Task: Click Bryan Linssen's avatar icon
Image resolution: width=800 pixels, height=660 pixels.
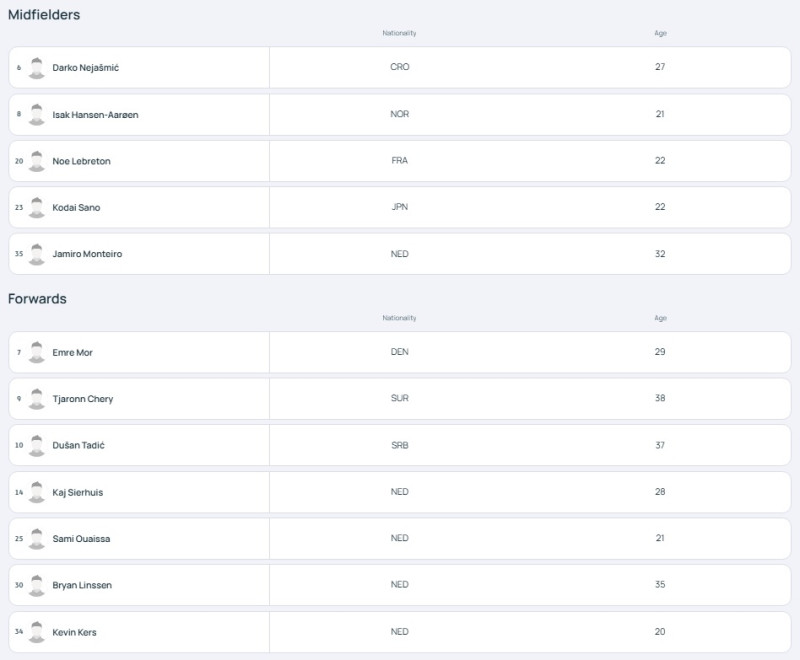Action: pos(36,586)
